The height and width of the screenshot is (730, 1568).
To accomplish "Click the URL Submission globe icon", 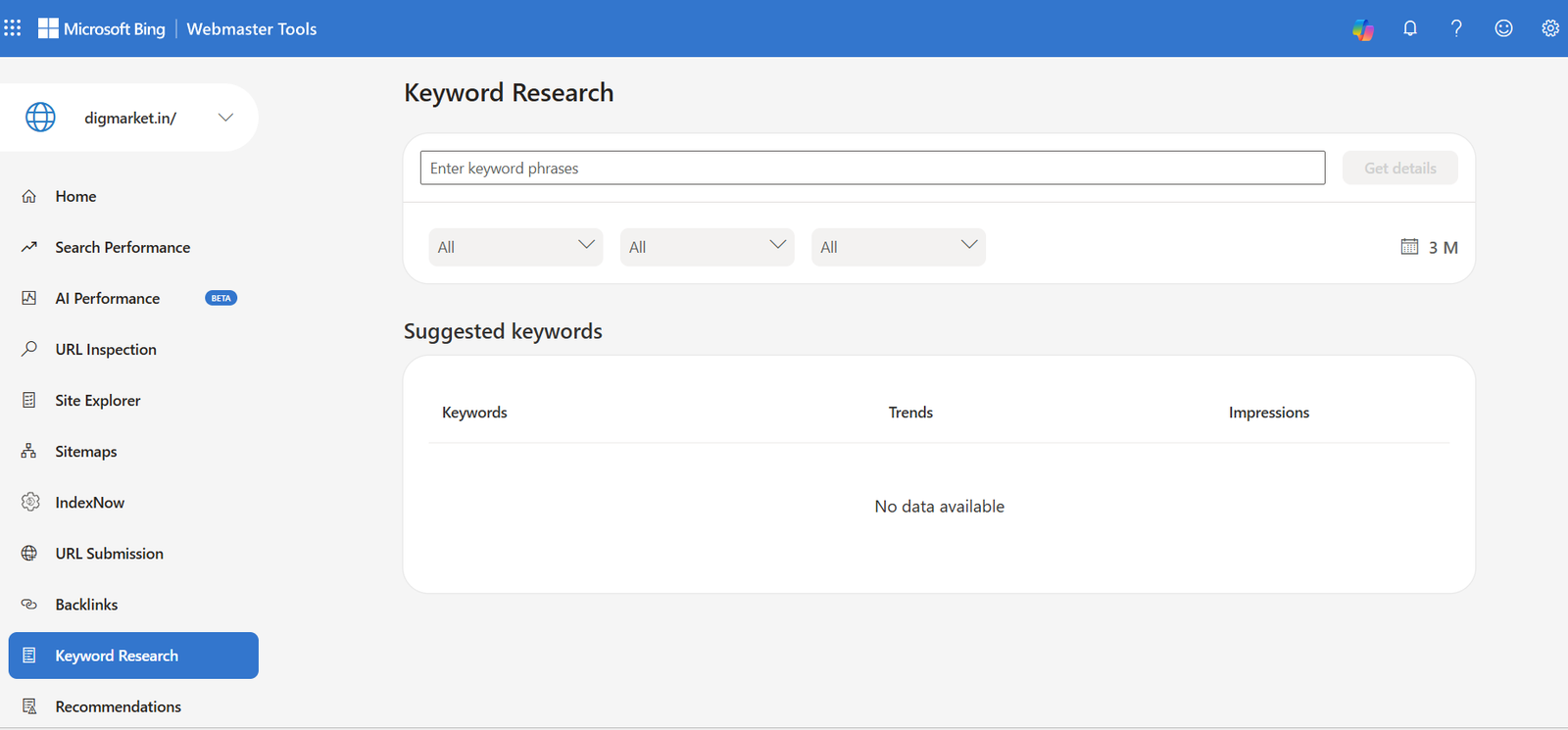I will click(29, 553).
